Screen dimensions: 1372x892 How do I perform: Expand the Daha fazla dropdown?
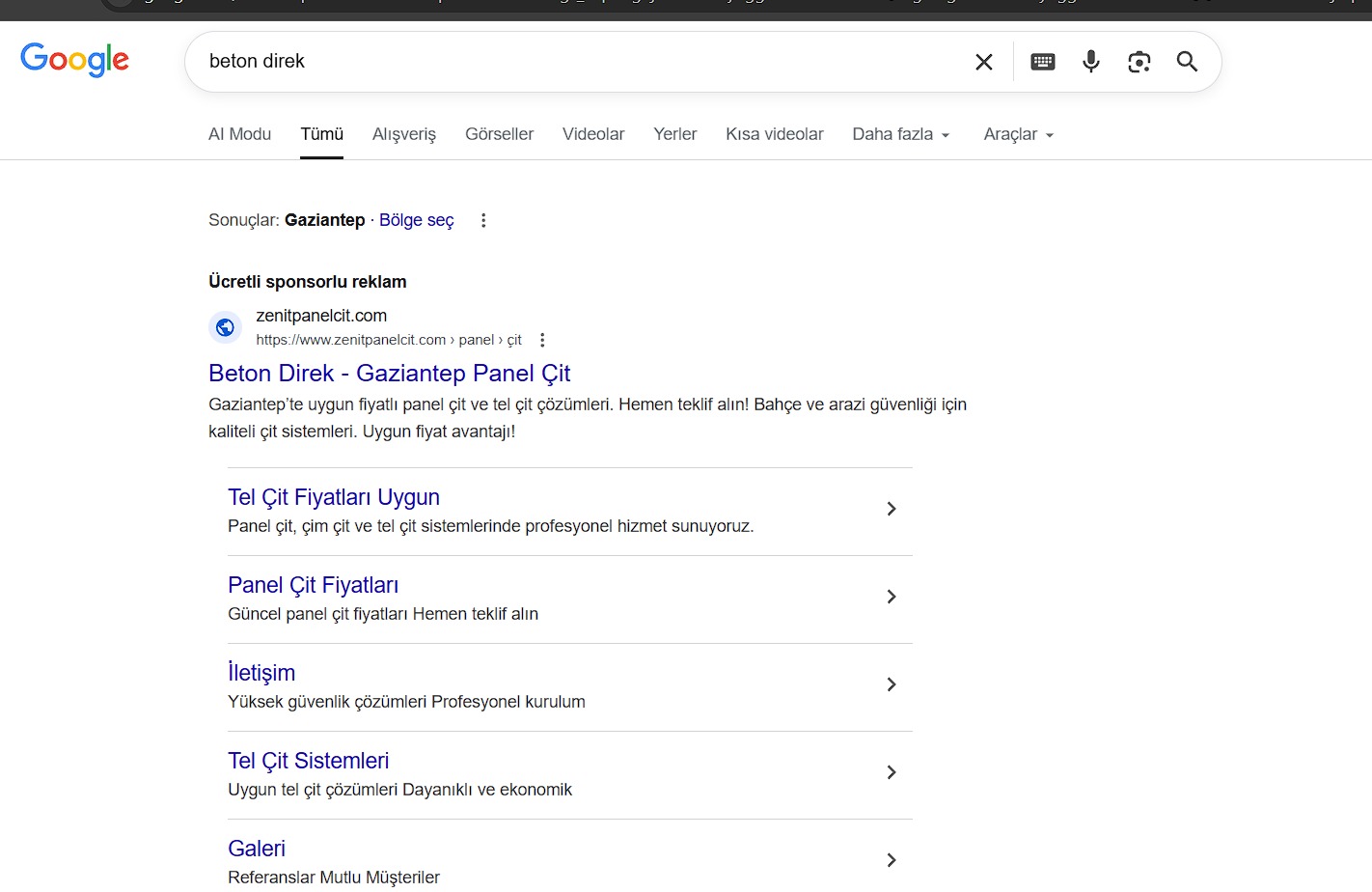pyautogui.click(x=900, y=134)
